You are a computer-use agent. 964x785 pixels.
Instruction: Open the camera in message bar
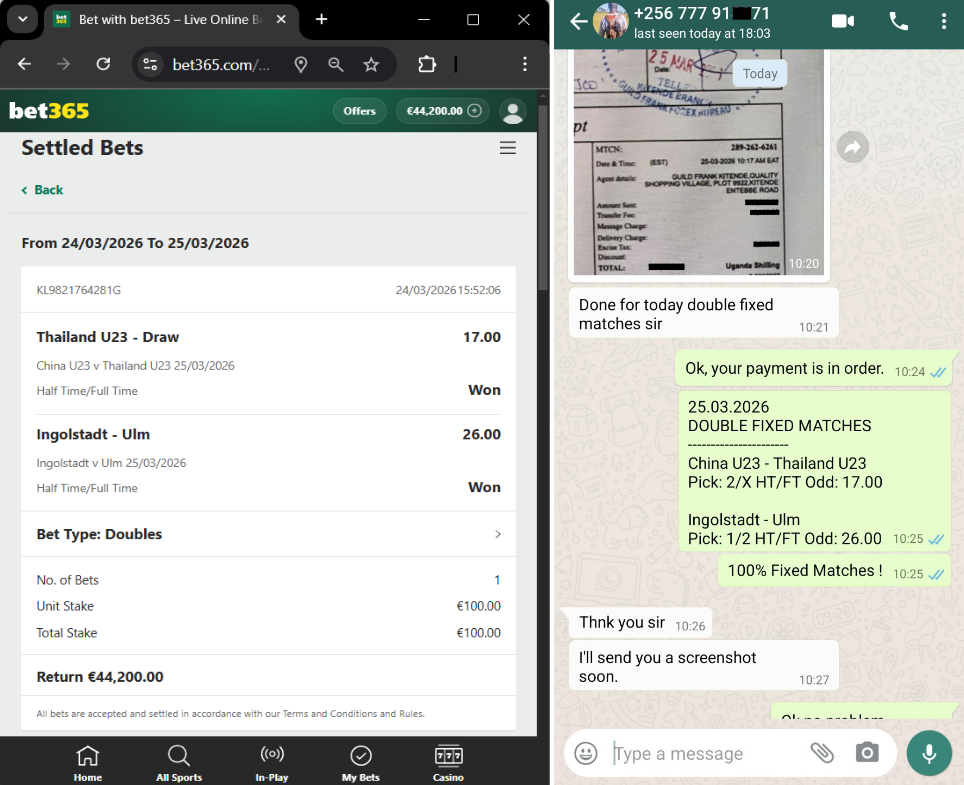click(x=867, y=753)
